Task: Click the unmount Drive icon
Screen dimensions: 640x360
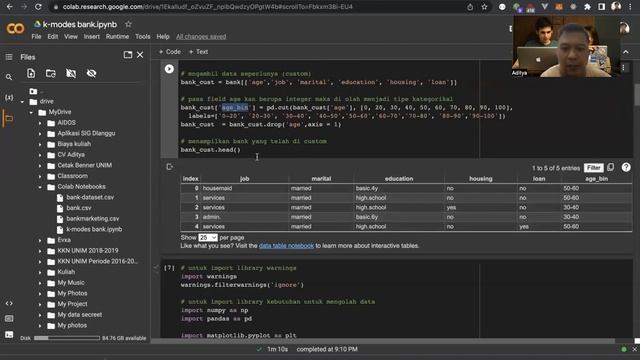Action: (71, 73)
